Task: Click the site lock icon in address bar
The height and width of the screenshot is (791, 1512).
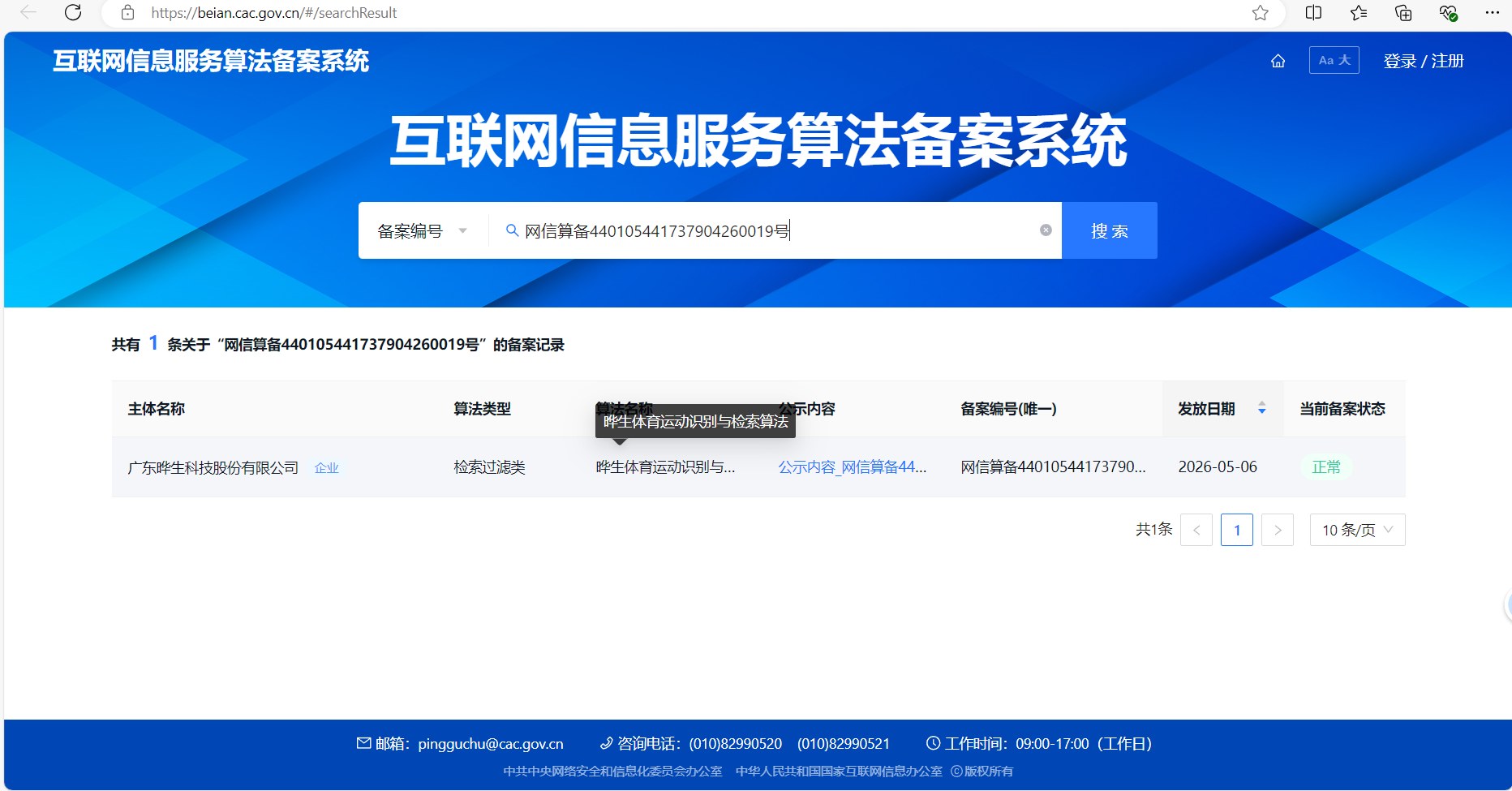Action: pos(127,12)
